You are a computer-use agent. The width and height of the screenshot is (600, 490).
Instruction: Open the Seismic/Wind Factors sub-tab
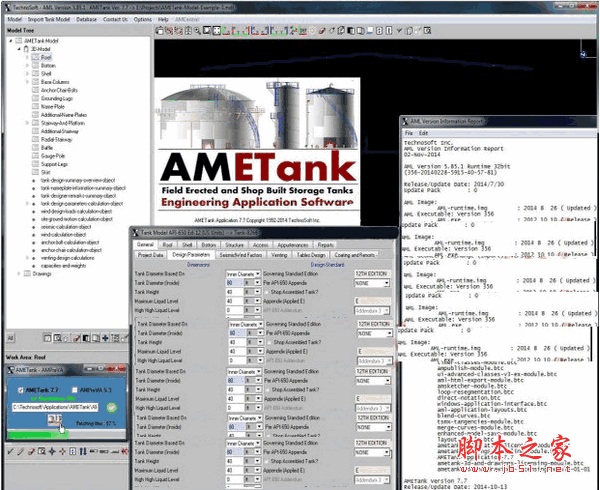click(241, 255)
